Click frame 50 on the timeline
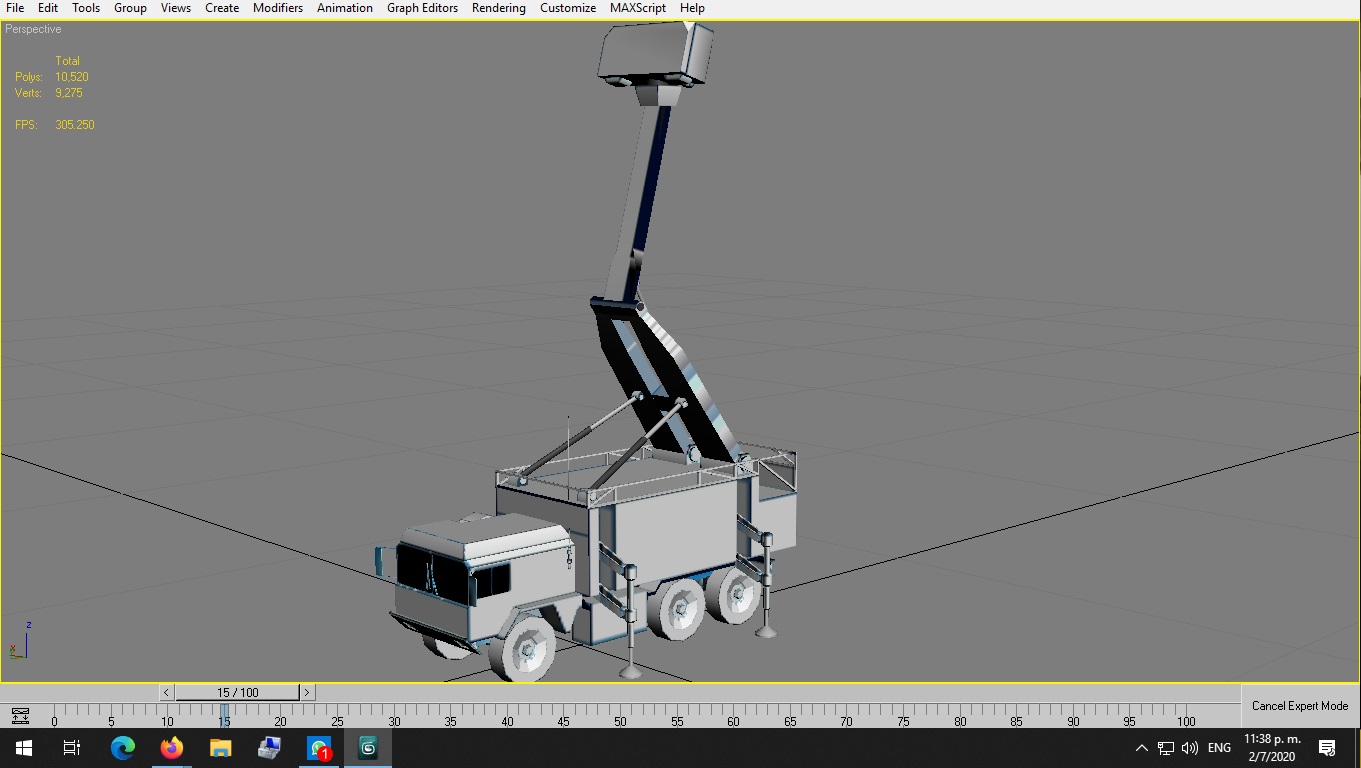This screenshot has width=1361, height=768. [x=620, y=720]
